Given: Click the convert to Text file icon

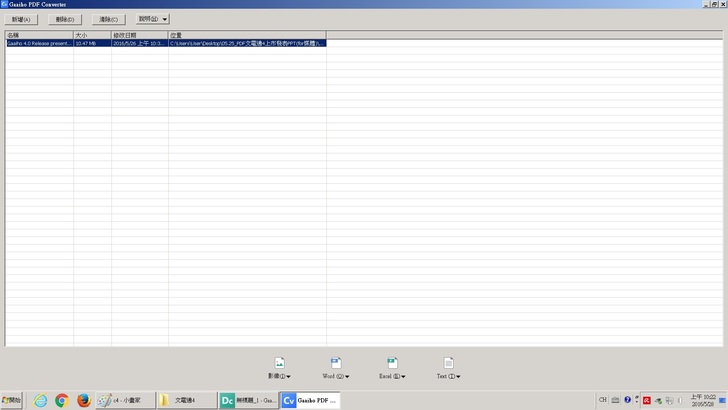Looking at the screenshot, I should click(x=448, y=363).
